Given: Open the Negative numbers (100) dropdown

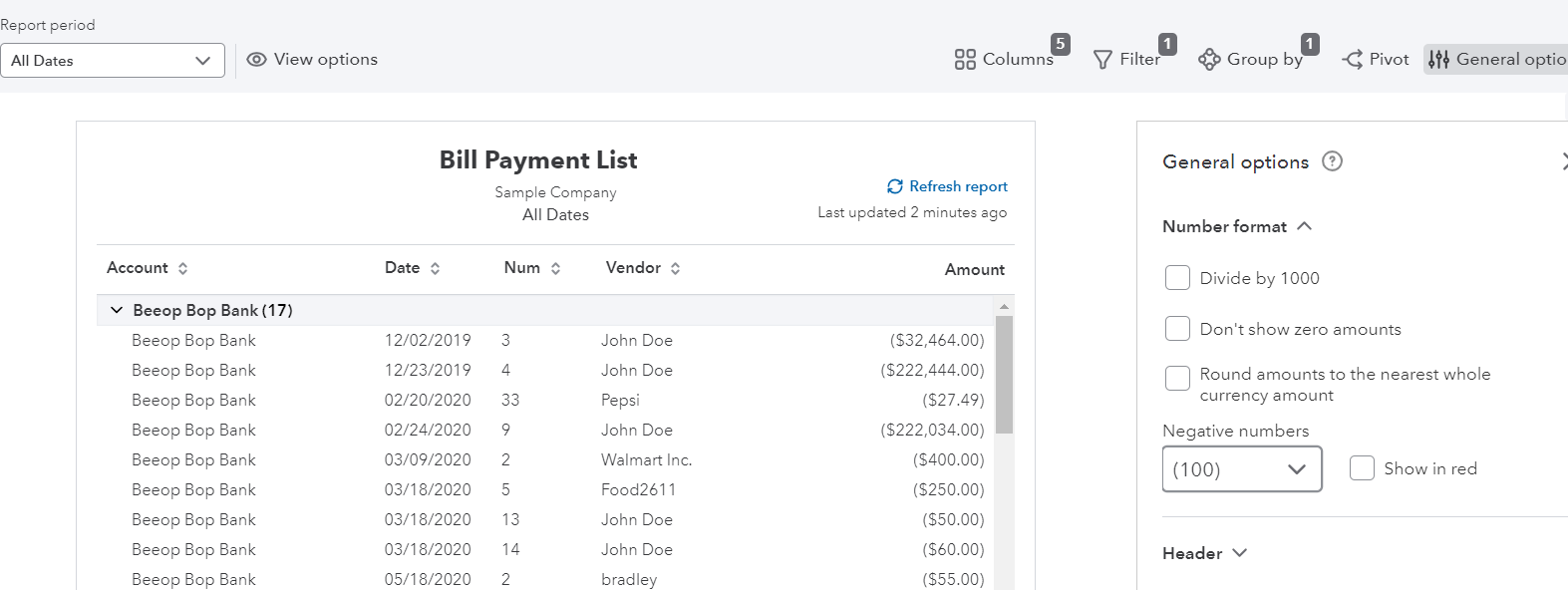Looking at the screenshot, I should [x=1242, y=468].
